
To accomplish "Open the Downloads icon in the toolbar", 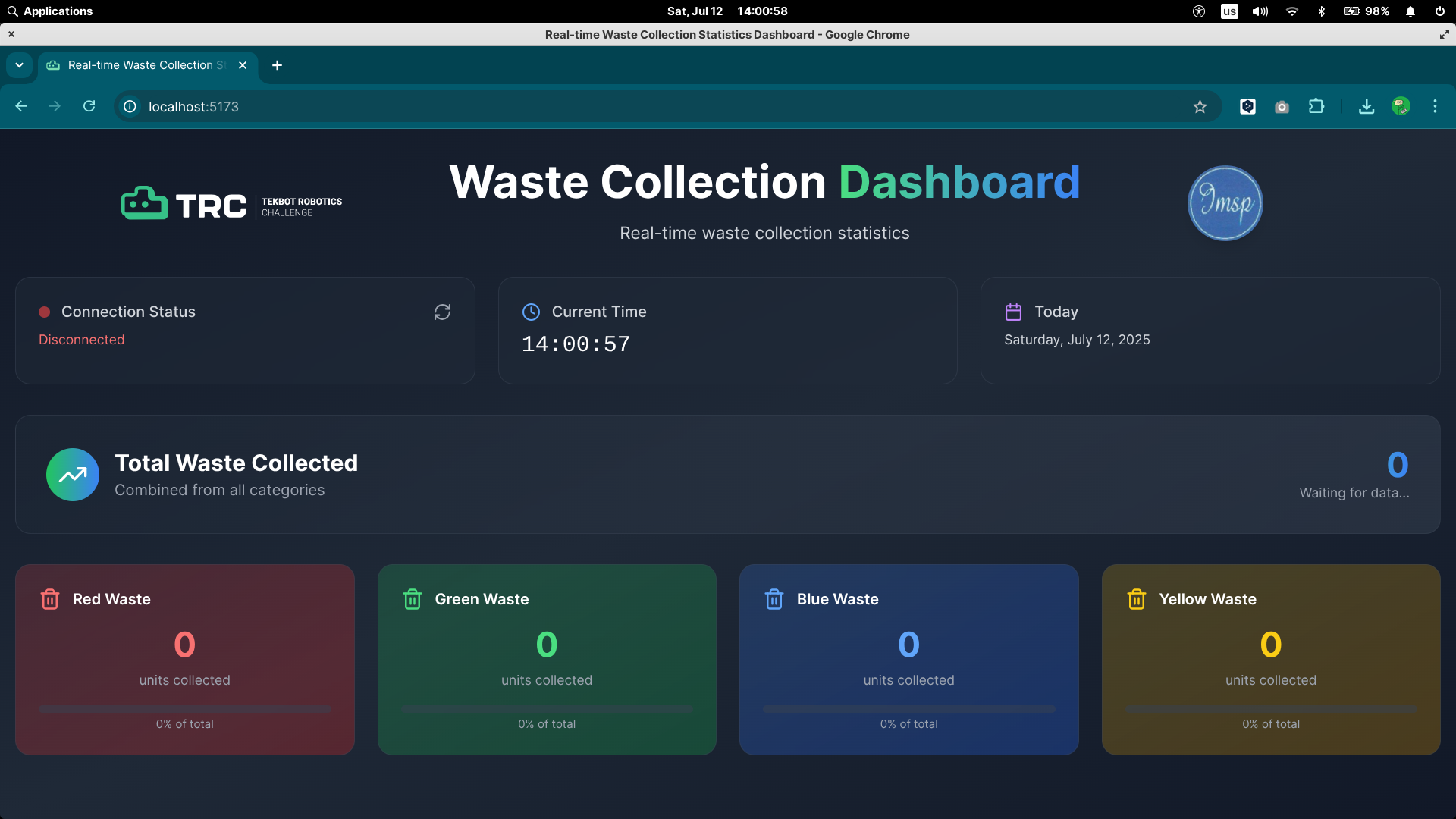I will 1365,106.
